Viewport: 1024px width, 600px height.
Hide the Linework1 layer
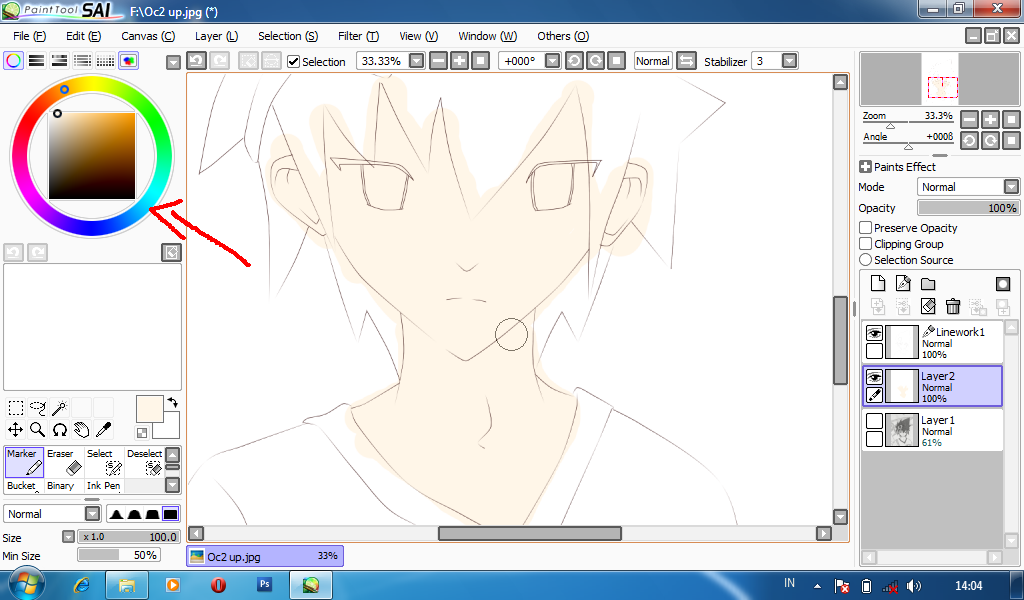tap(874, 333)
